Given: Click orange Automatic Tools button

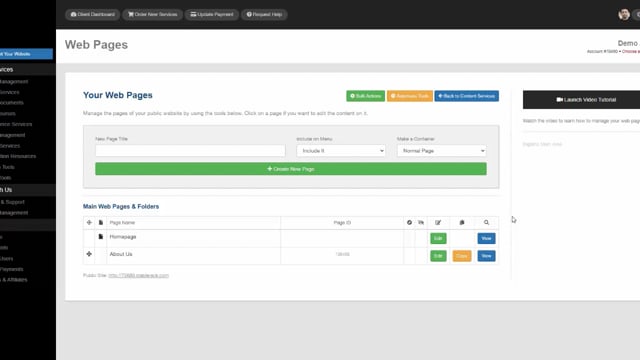Looking at the screenshot, I should pyautogui.click(x=409, y=96).
